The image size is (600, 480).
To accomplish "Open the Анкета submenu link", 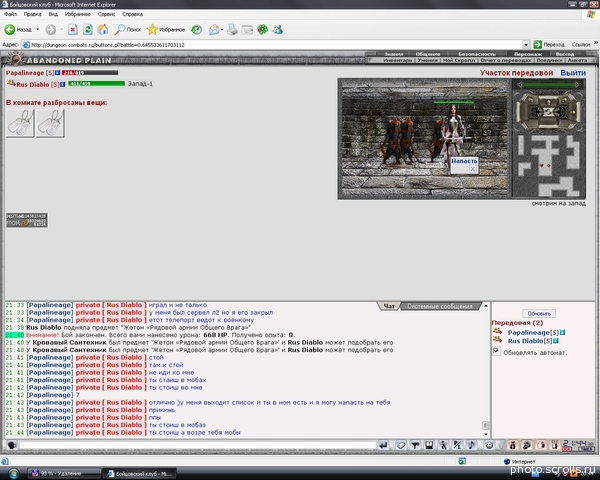I will pos(577,60).
